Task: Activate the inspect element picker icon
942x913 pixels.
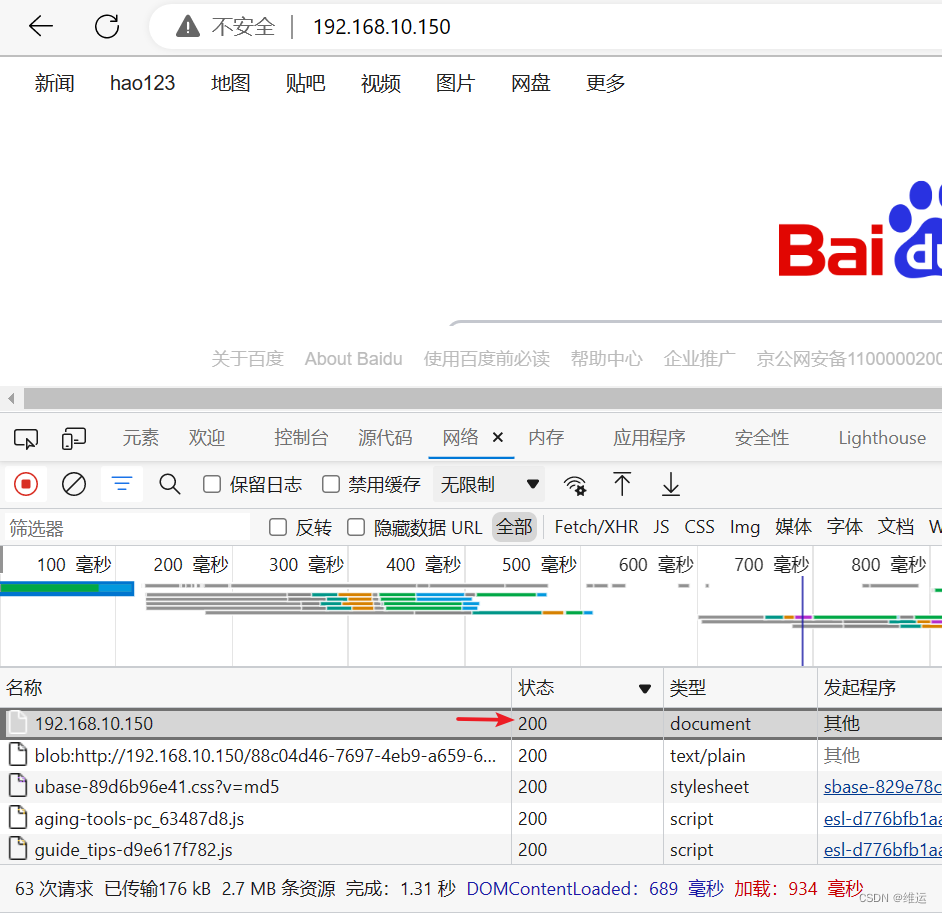Action: (x=26, y=438)
